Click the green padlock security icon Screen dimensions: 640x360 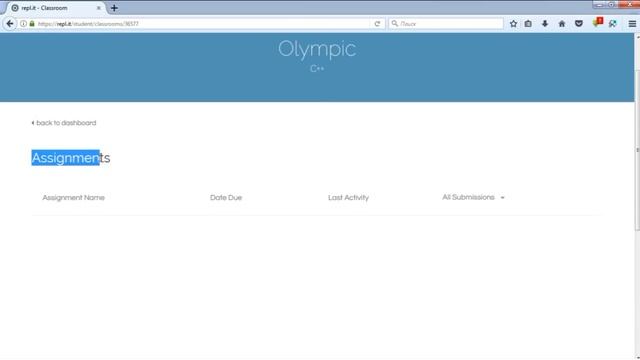(x=32, y=24)
